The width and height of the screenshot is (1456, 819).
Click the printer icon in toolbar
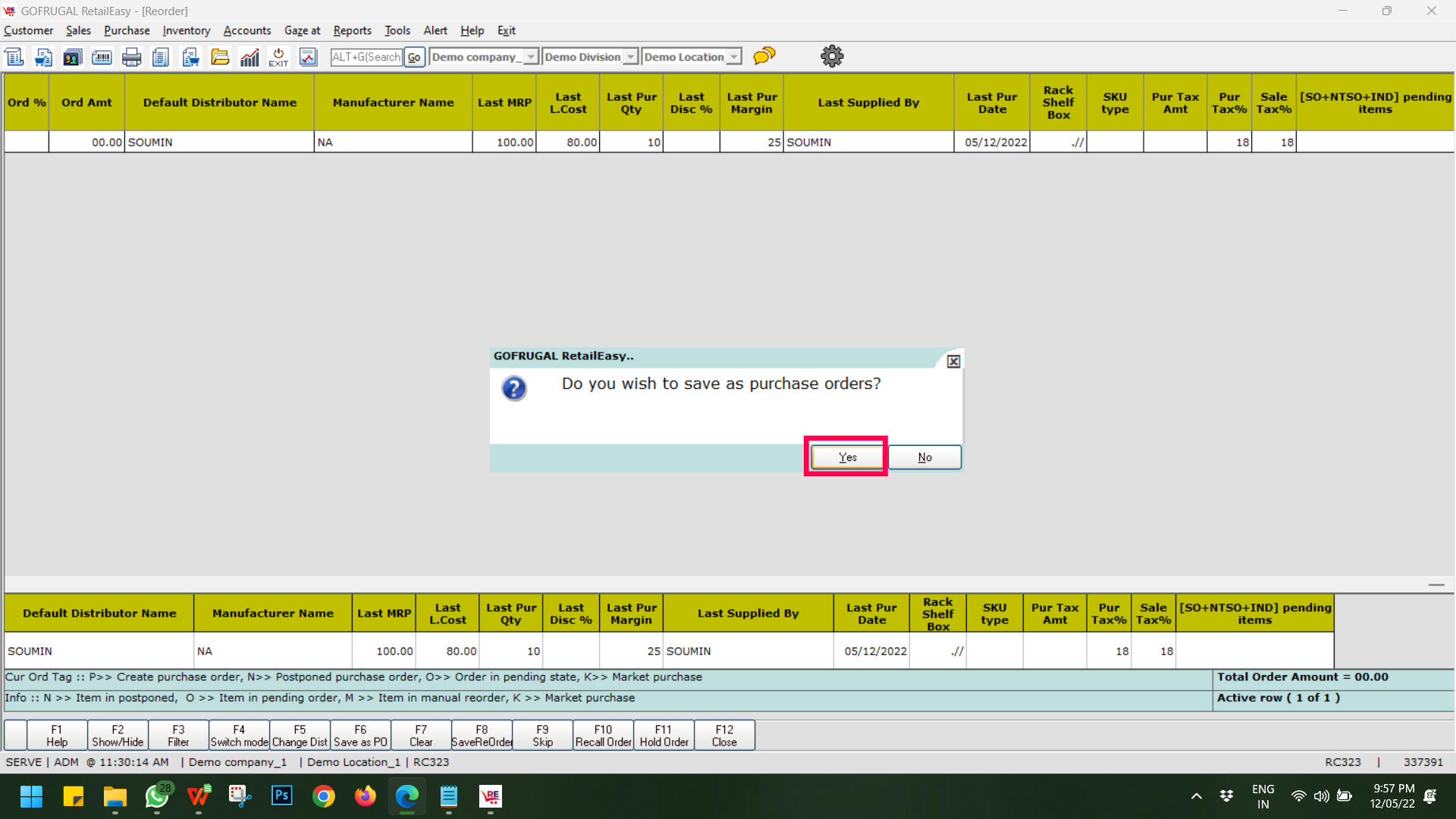pyautogui.click(x=131, y=57)
